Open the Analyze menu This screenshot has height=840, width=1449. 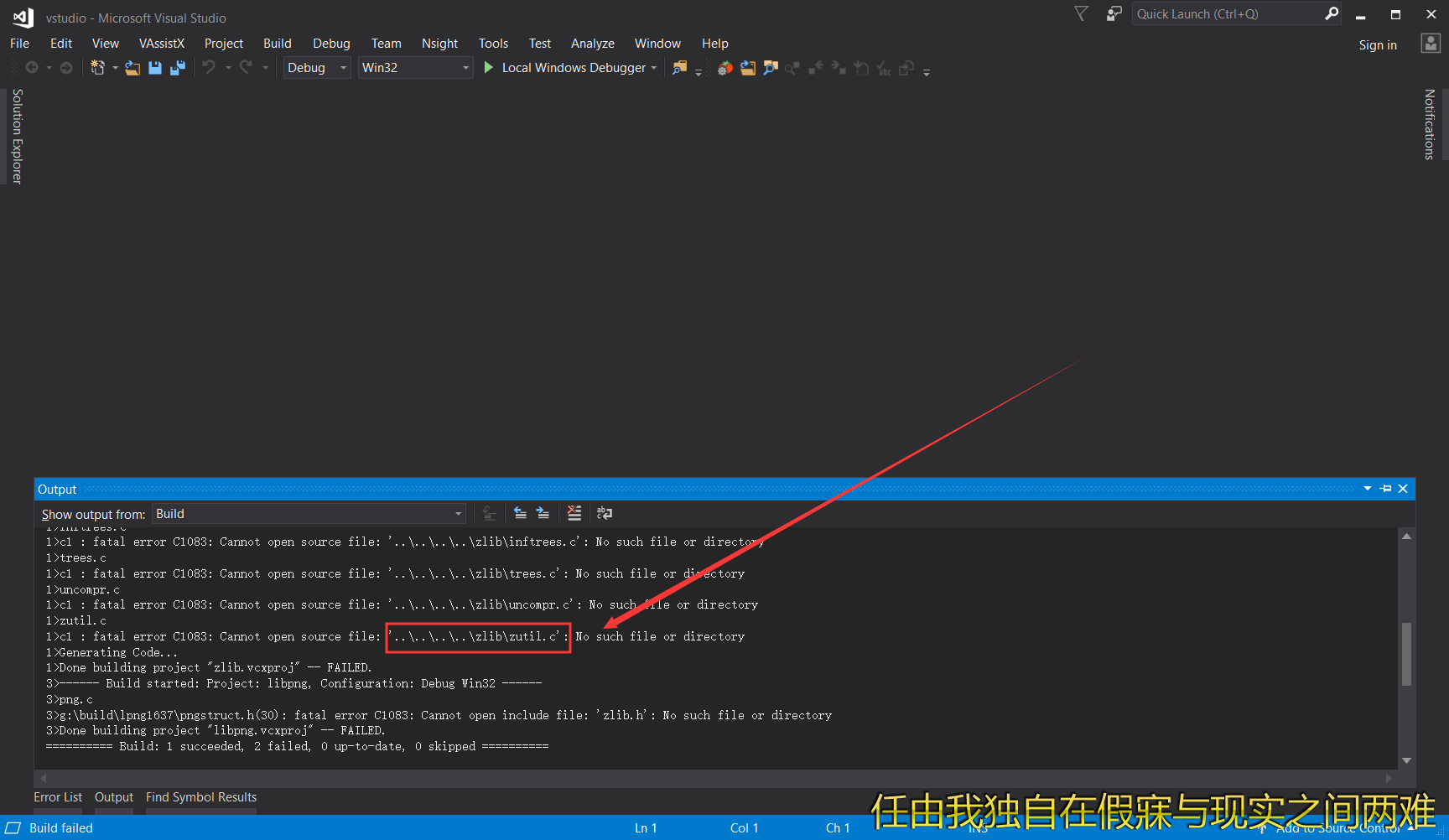click(x=593, y=44)
